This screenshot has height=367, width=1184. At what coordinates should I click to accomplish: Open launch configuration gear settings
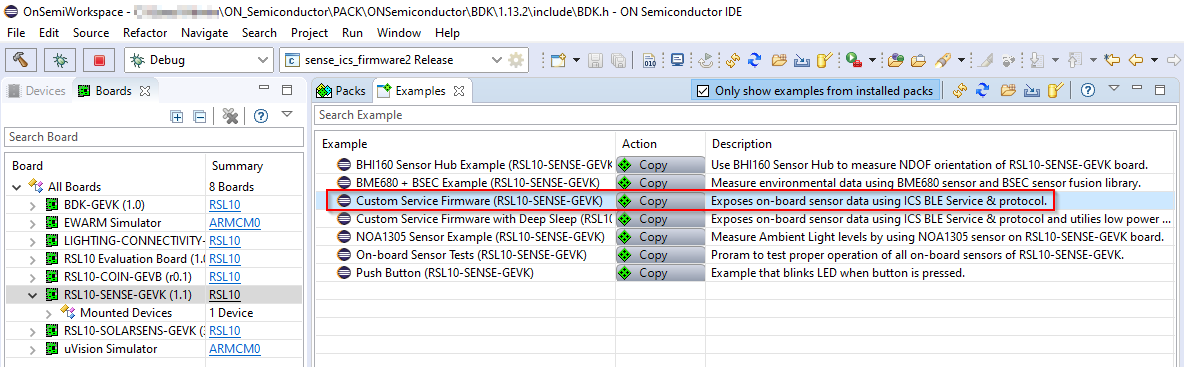point(516,60)
